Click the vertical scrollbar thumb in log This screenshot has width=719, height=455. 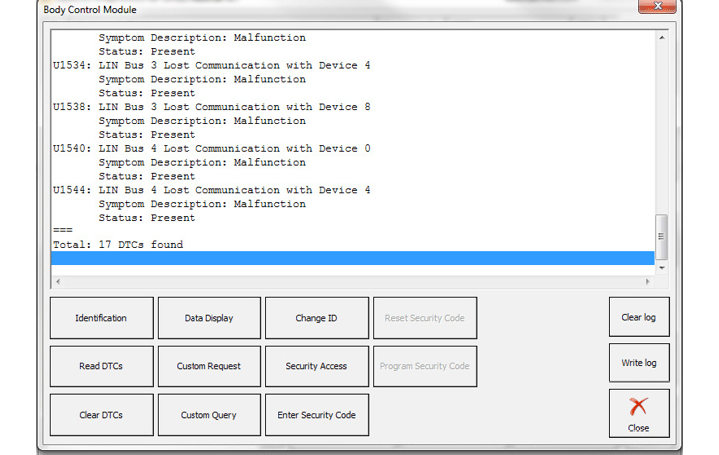(661, 236)
